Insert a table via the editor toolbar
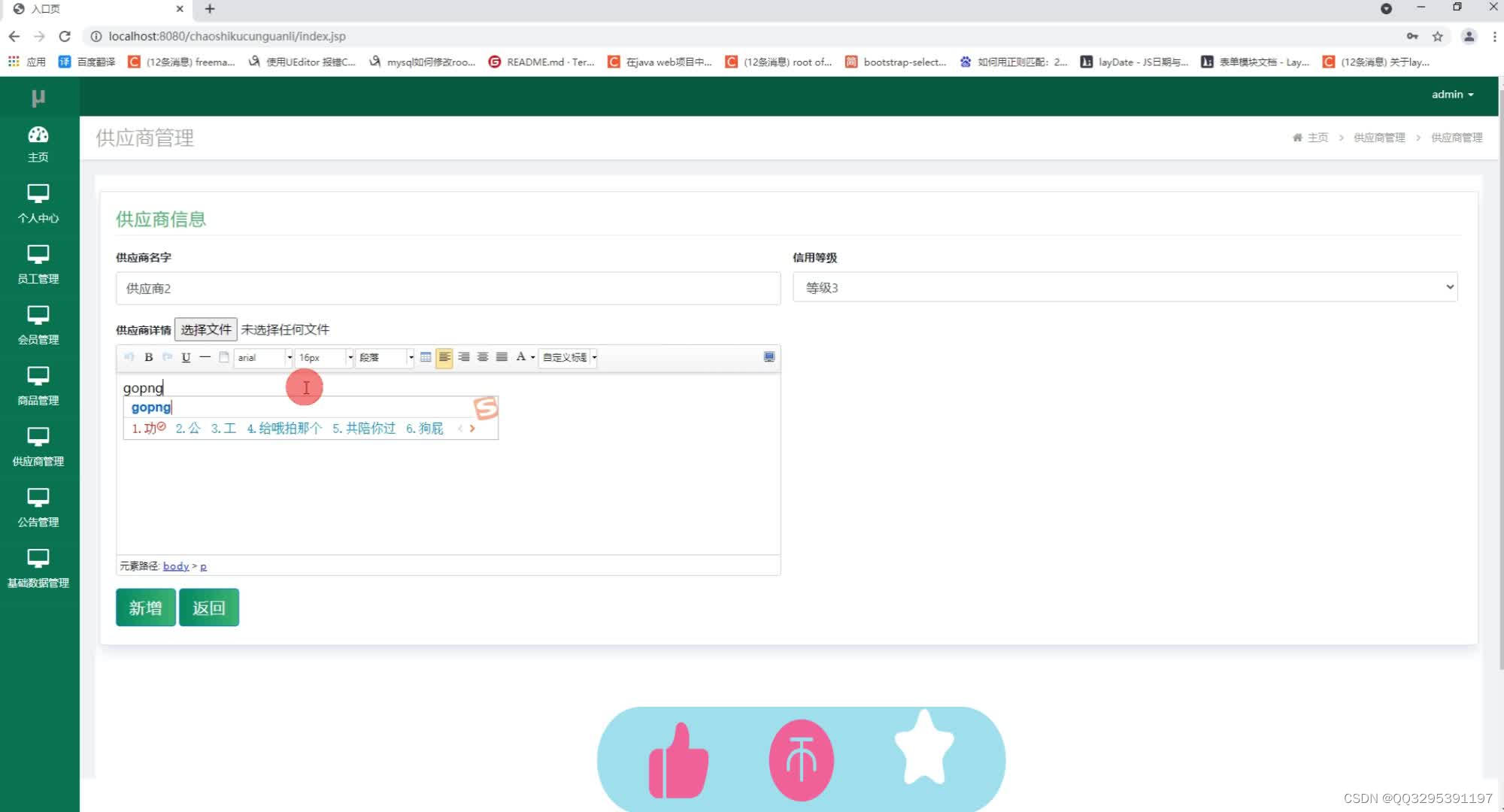The height and width of the screenshot is (812, 1504). point(426,357)
